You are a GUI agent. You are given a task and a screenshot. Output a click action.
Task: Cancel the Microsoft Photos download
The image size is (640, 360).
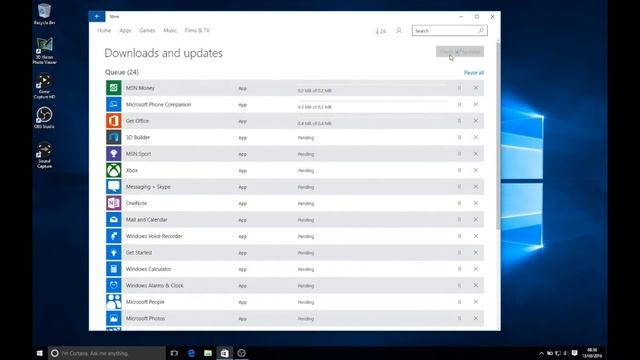476,318
